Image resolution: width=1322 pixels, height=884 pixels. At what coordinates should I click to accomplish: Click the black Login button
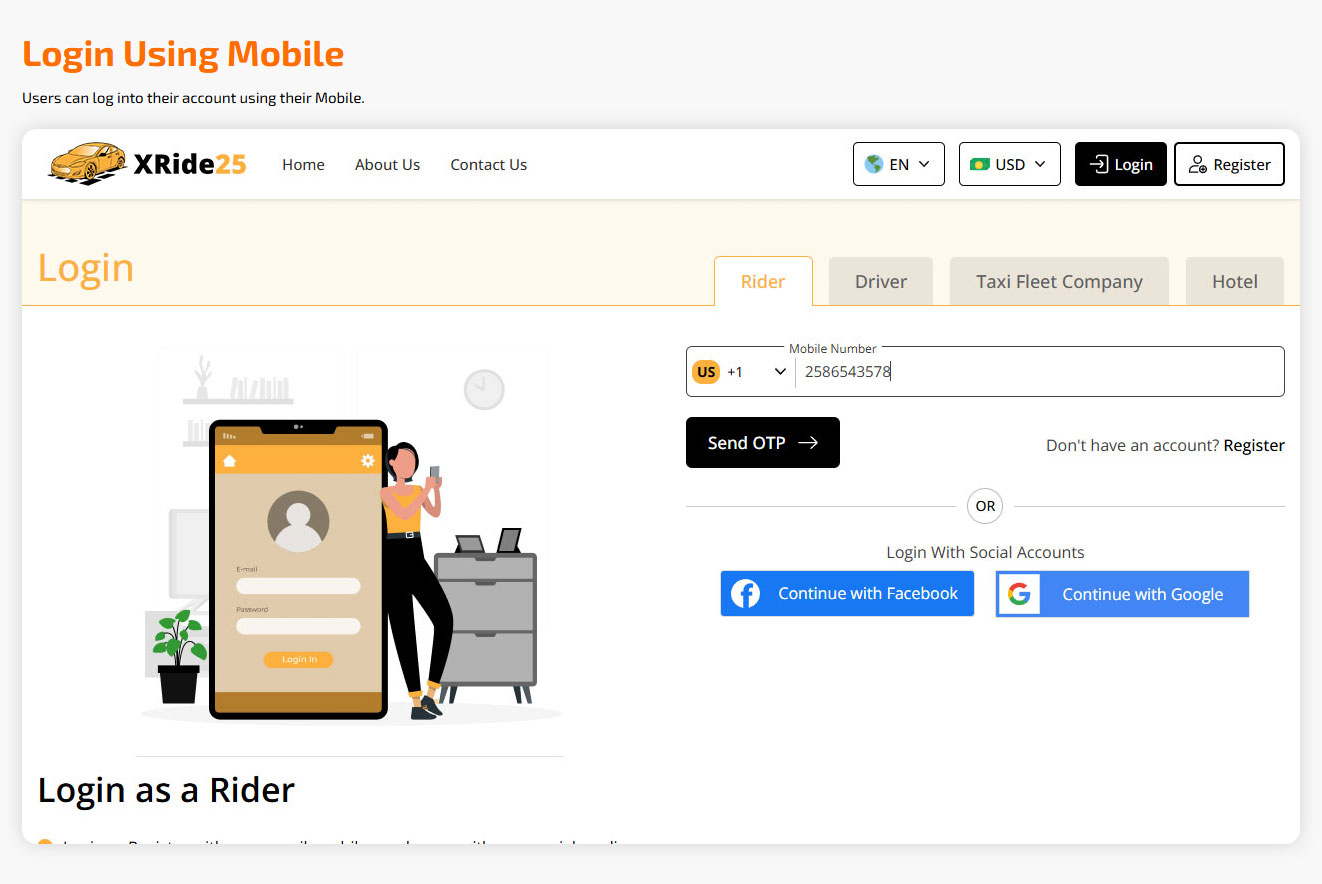(x=1120, y=164)
